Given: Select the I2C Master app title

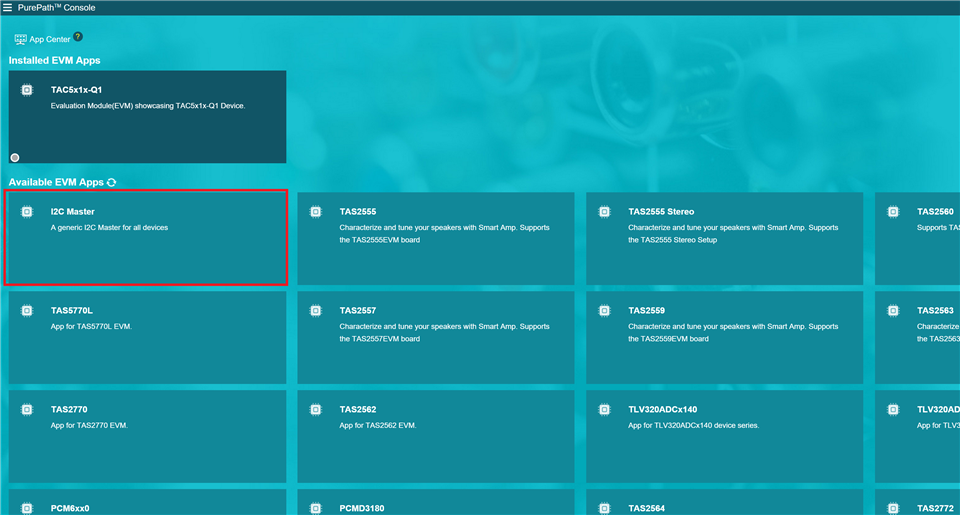Looking at the screenshot, I should [73, 212].
